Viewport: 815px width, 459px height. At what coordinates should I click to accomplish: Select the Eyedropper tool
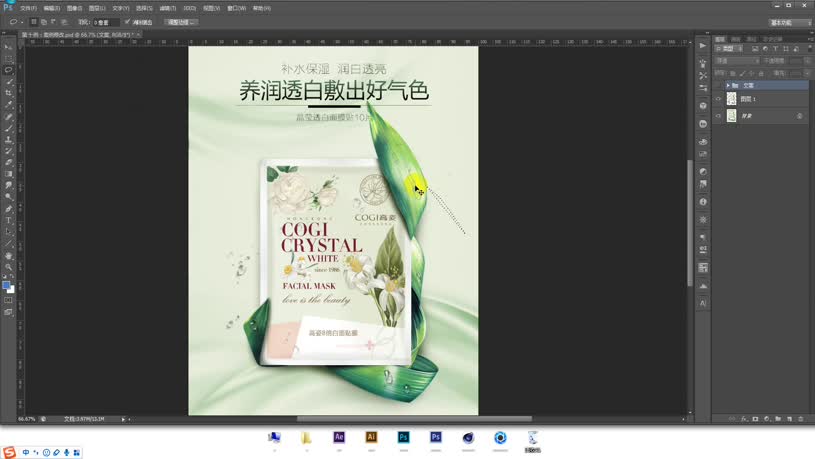(8, 104)
